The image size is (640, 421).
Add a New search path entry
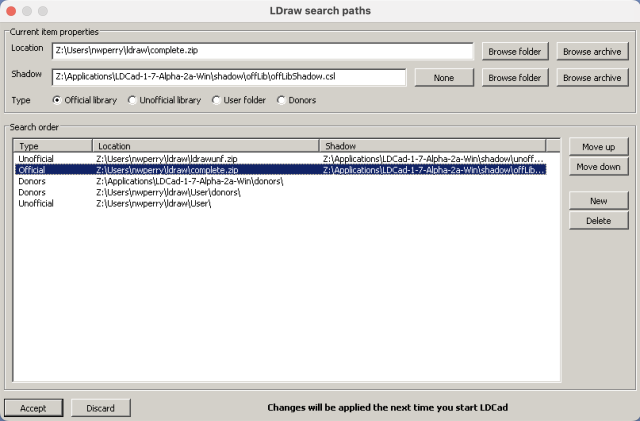point(597,201)
